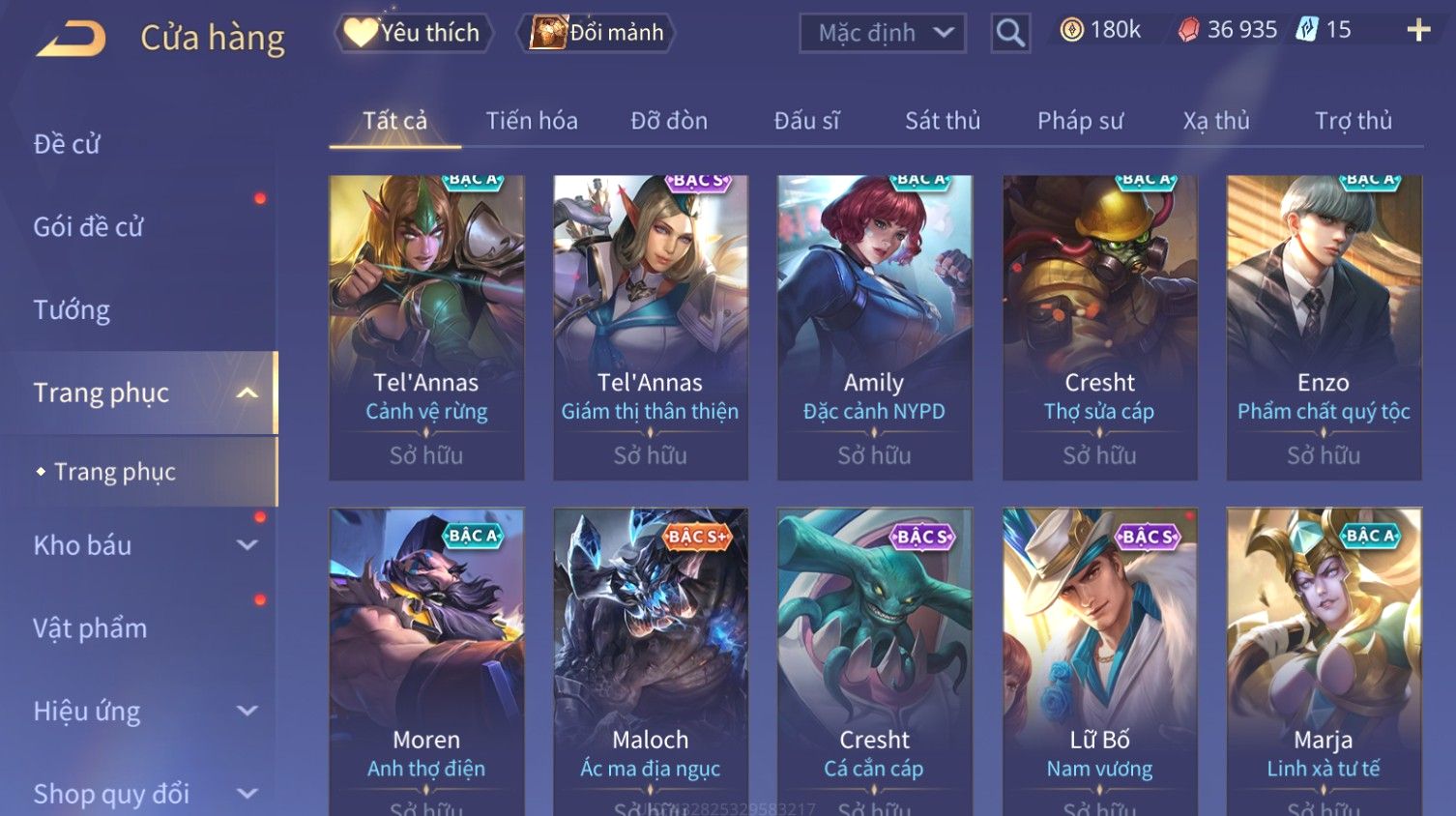Open Đổi mảnh fragment exchange
Viewport: 1456px width, 816px height.
pos(597,33)
